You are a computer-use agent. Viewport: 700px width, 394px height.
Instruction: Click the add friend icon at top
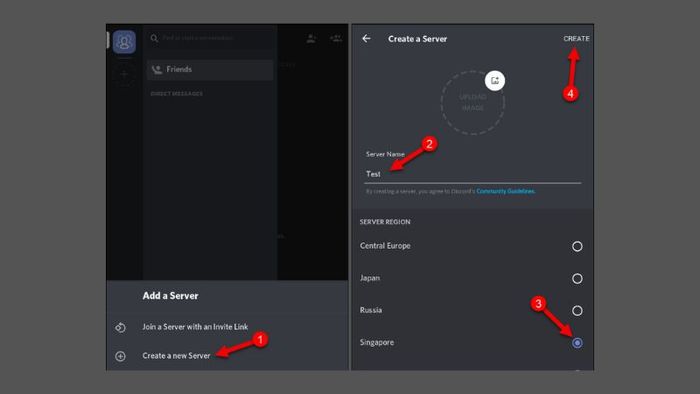click(x=311, y=39)
